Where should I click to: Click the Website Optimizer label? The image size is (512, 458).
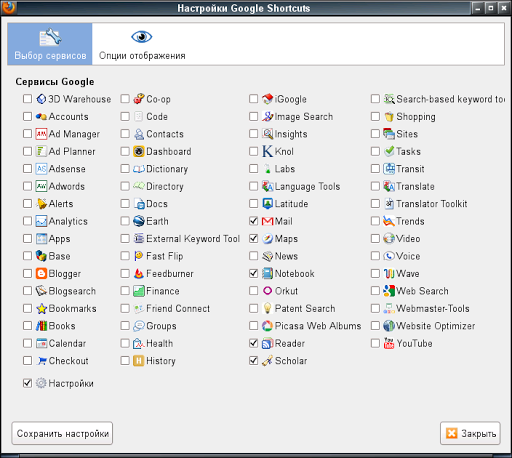pos(435,326)
